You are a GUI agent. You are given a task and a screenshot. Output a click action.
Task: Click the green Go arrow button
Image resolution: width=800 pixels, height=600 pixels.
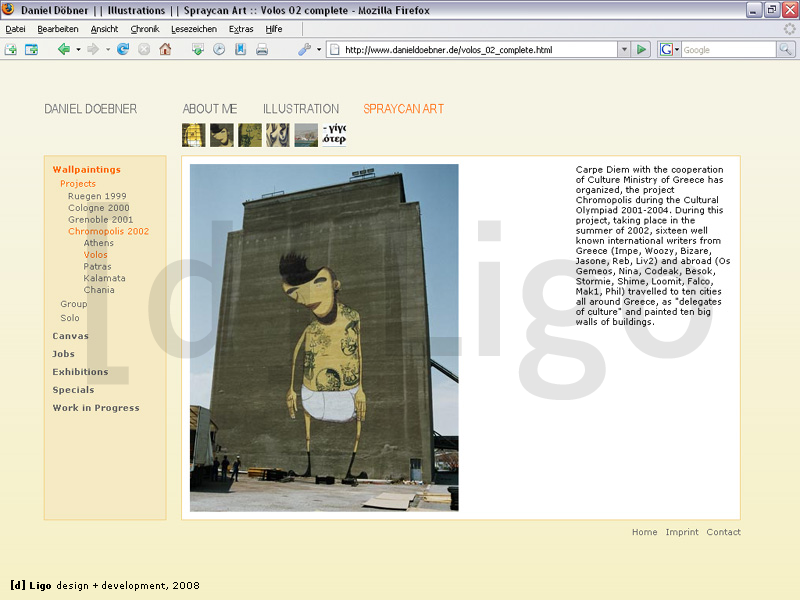641,49
